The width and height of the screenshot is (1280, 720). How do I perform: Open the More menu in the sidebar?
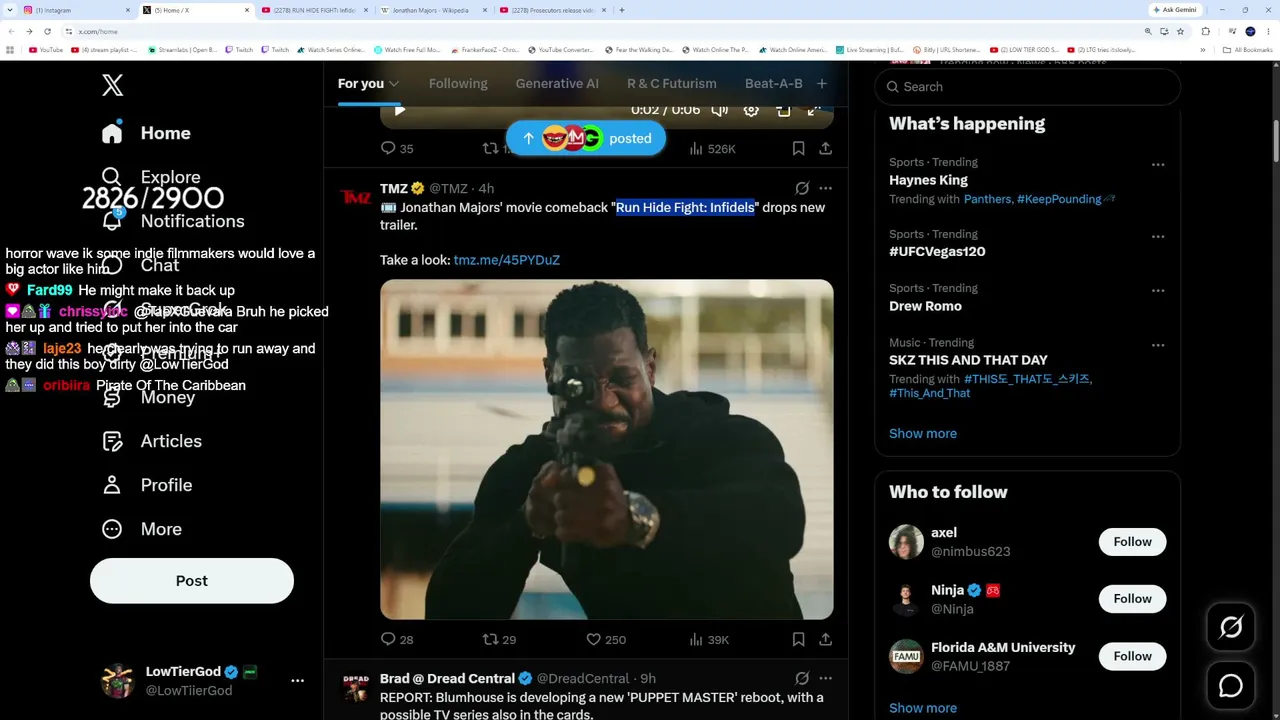click(142, 529)
